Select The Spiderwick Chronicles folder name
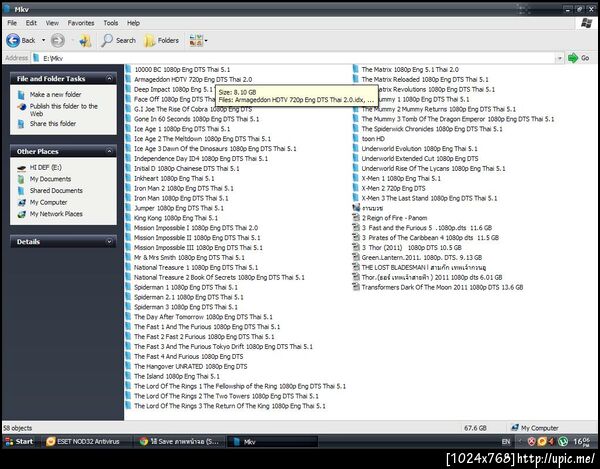Screen dimensions: 600x469 point(432,129)
